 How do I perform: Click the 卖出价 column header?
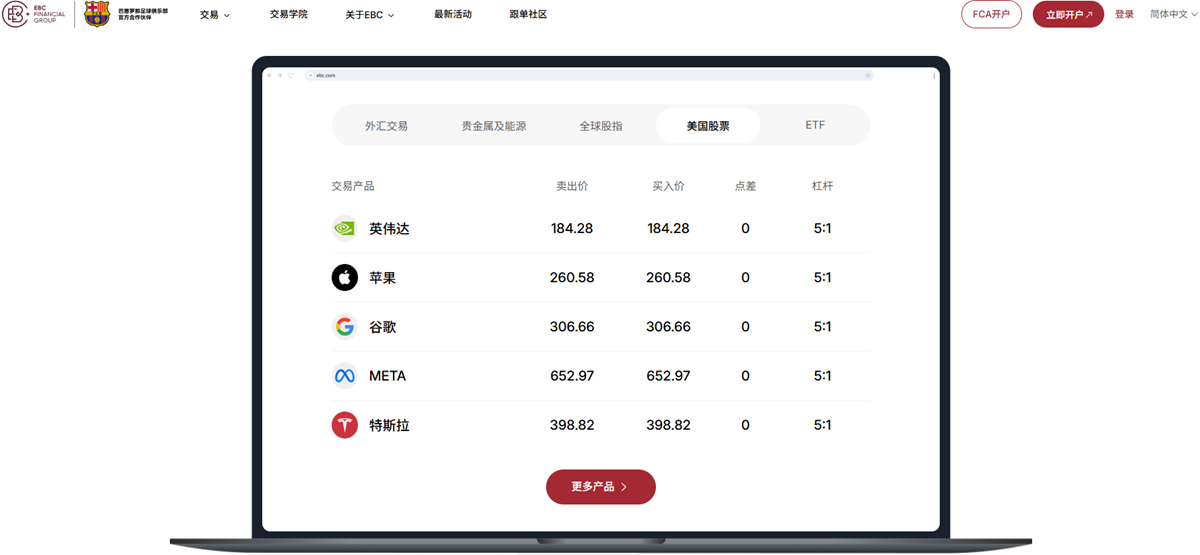click(x=572, y=186)
